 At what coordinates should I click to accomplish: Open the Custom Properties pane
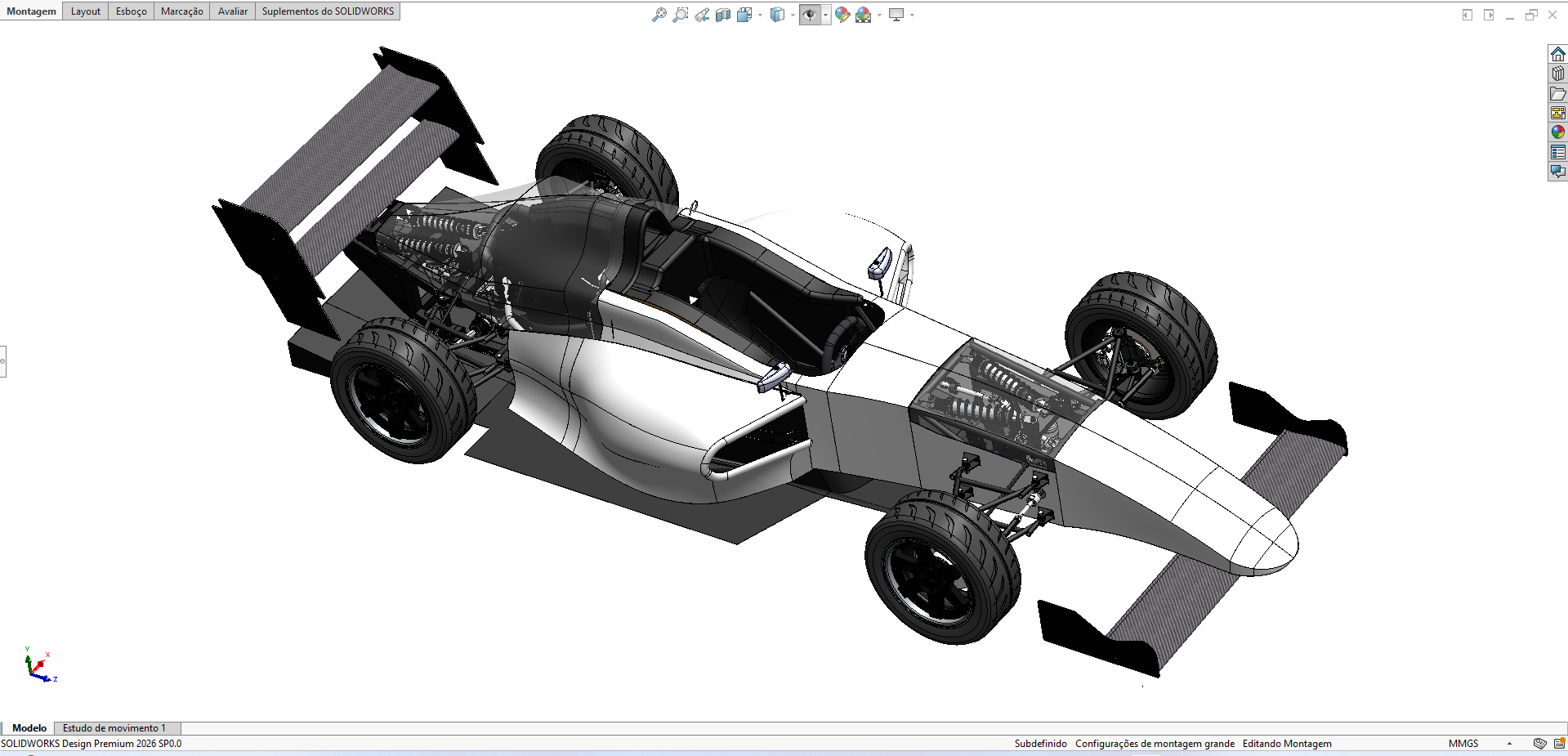pyautogui.click(x=1557, y=152)
